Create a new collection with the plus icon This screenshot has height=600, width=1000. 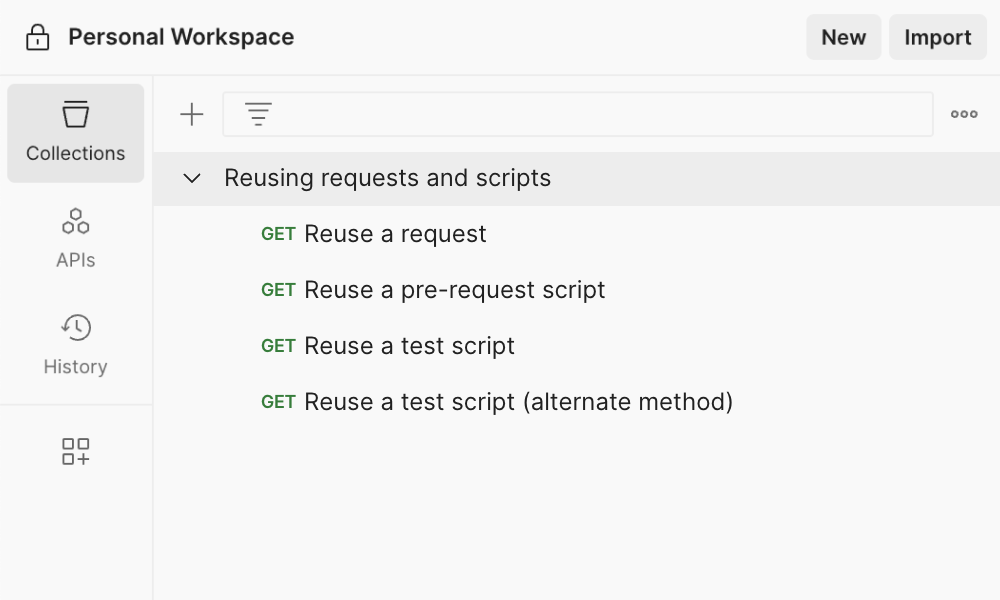tap(190, 113)
